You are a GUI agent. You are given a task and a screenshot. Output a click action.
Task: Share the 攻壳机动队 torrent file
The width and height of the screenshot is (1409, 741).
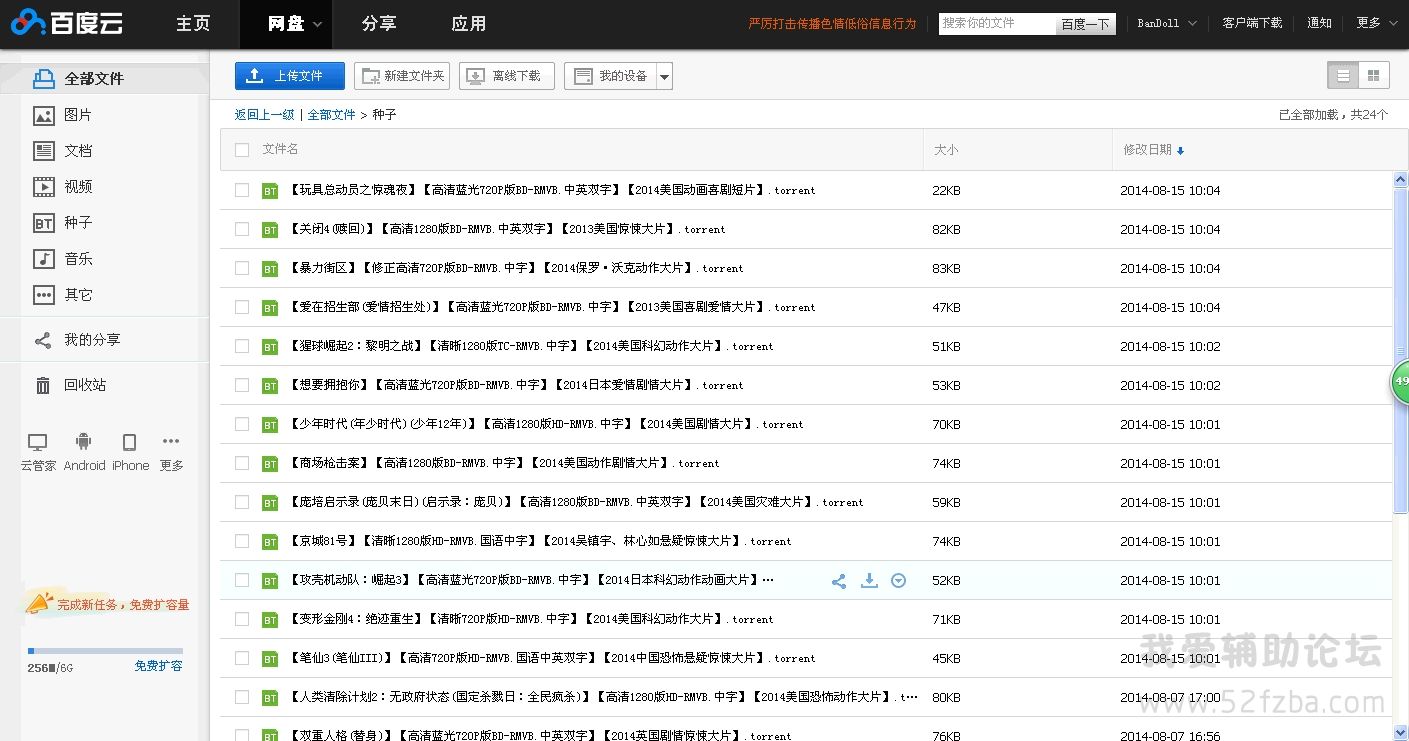pos(839,581)
